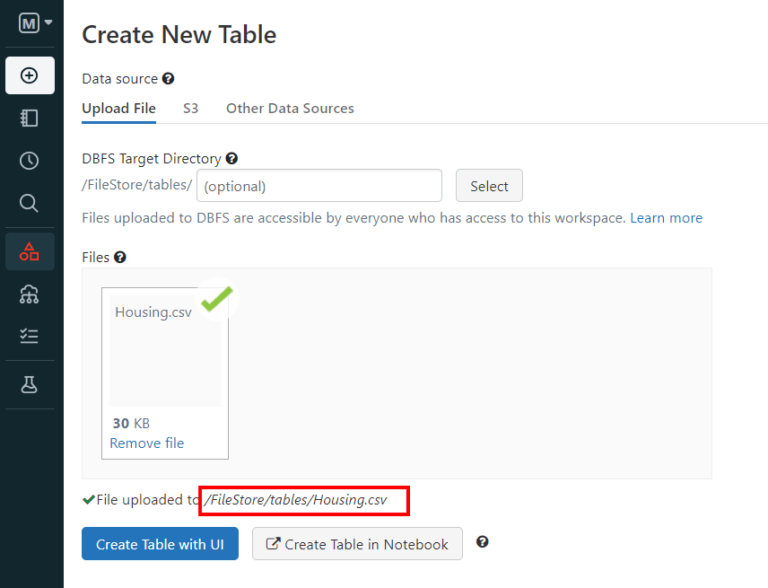Image resolution: width=768 pixels, height=588 pixels.
Task: Select the Data shapes icon in sidebar
Action: (x=29, y=251)
